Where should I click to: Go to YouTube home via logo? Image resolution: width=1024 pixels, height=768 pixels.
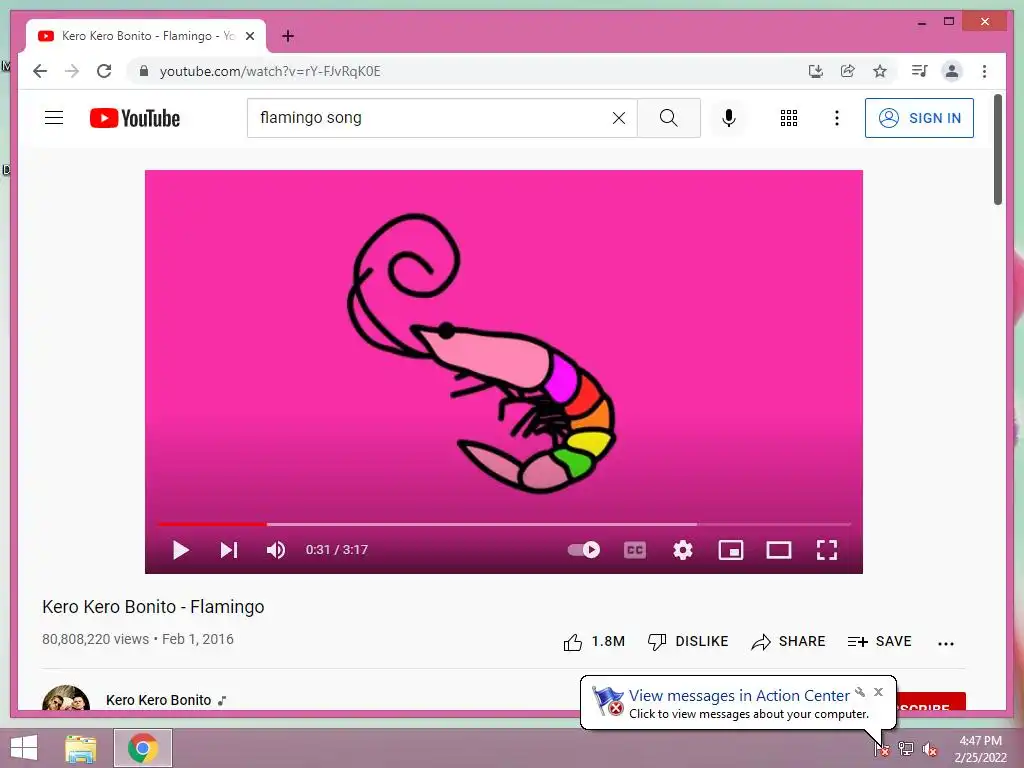coord(135,118)
